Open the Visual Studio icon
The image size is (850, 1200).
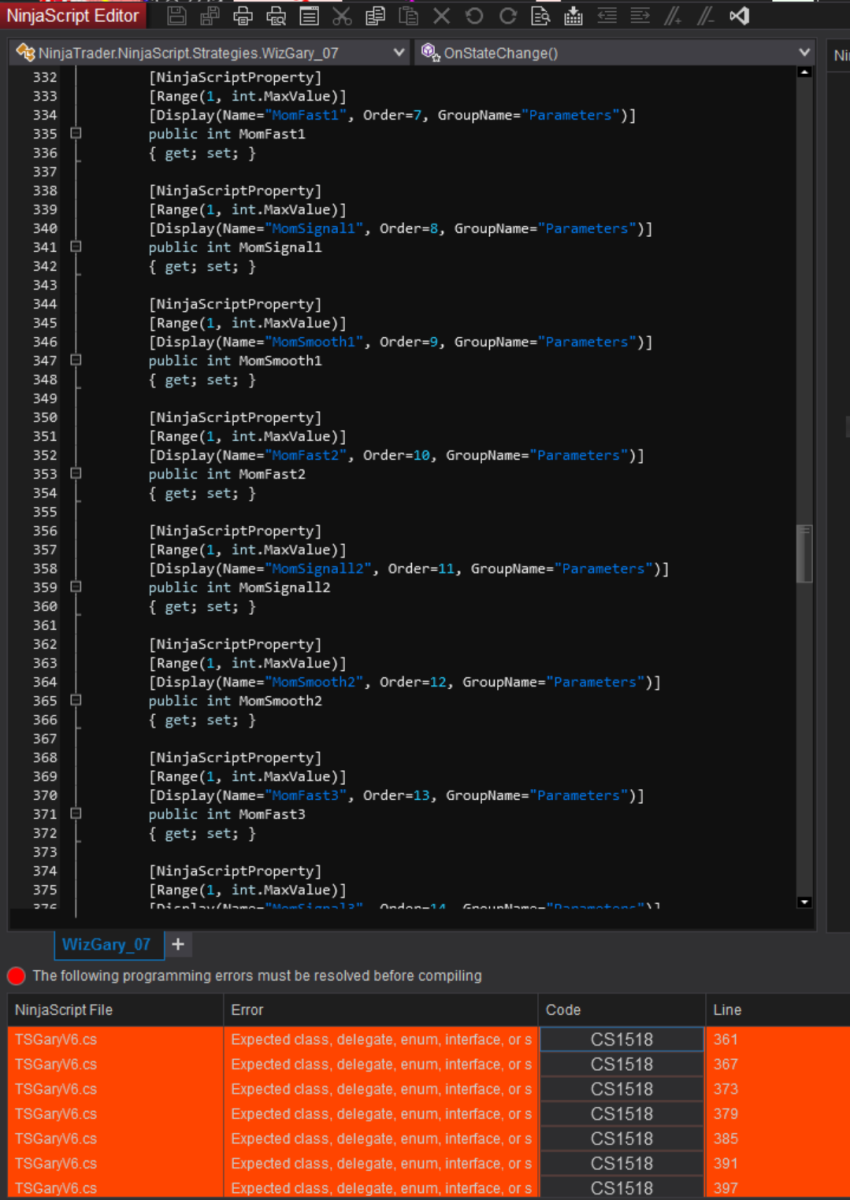point(739,15)
